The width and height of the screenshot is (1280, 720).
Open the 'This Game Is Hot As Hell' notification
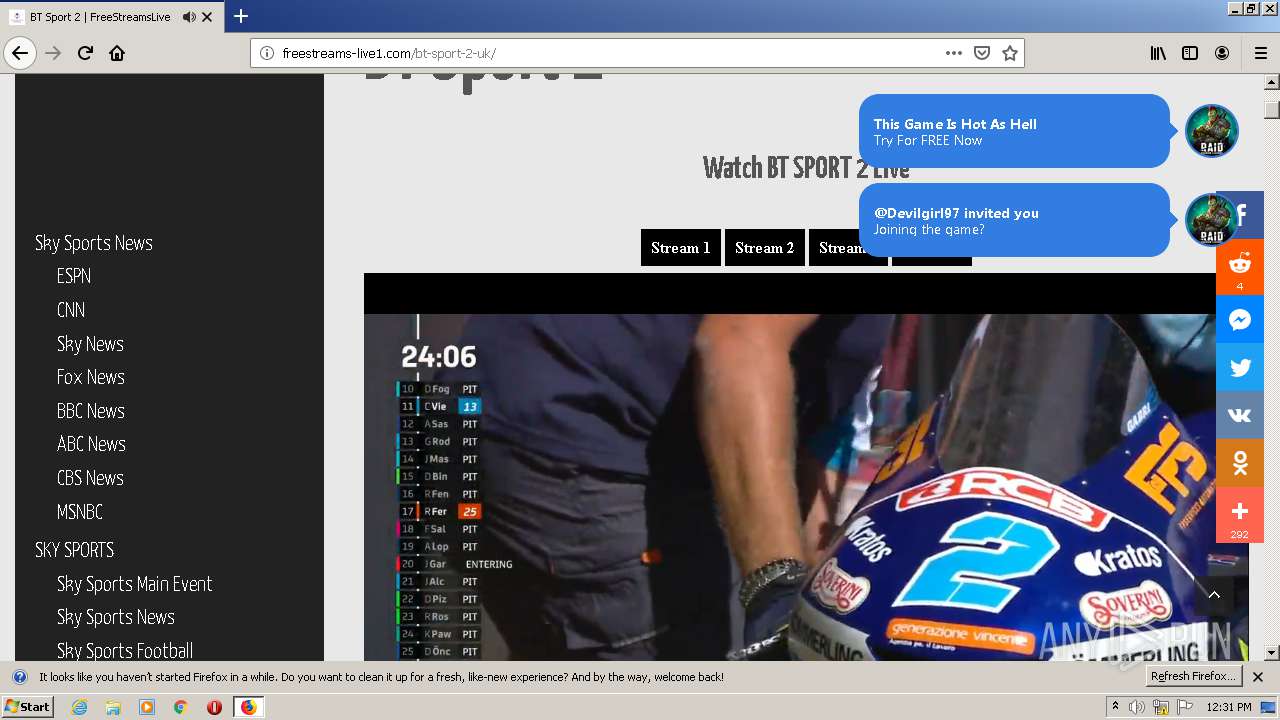pyautogui.click(x=1014, y=131)
